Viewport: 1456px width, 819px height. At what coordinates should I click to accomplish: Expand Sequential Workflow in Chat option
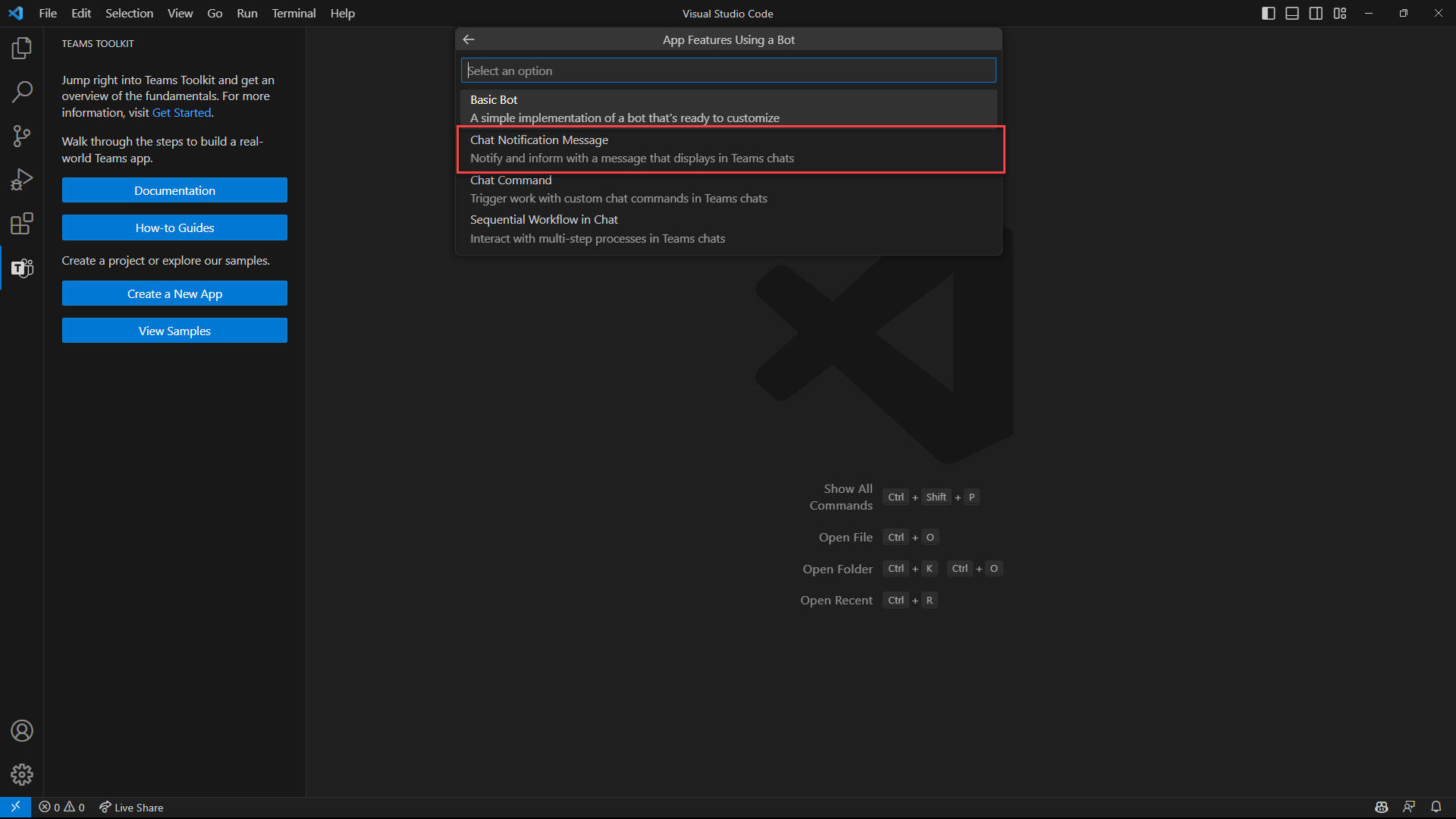pyautogui.click(x=728, y=228)
